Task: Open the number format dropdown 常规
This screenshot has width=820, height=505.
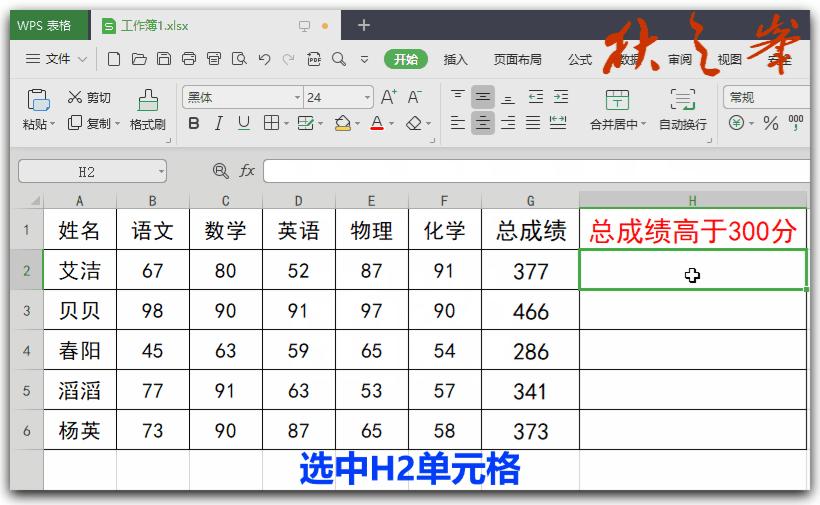Action: point(767,97)
